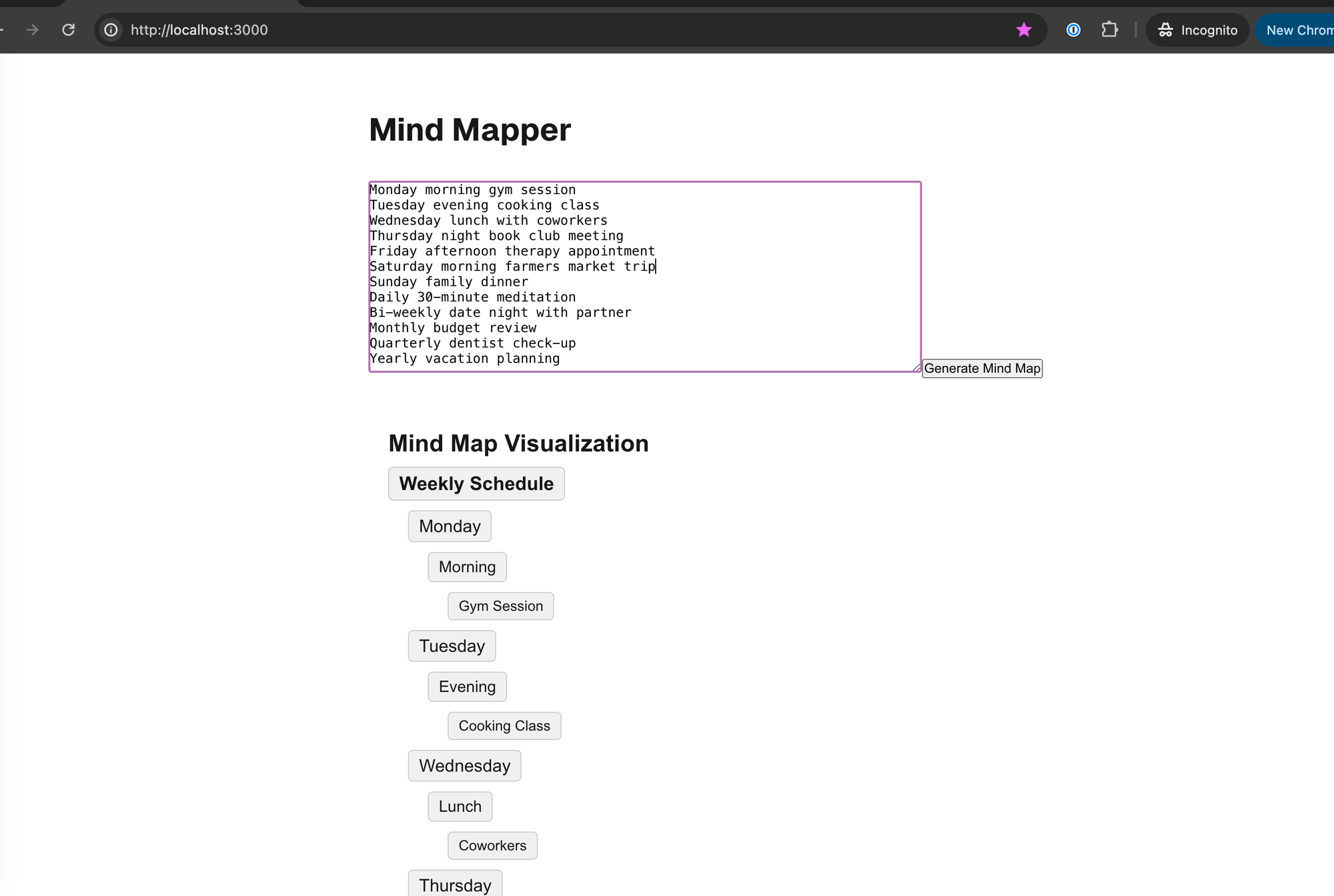The image size is (1334, 896).
Task: Click the New Chrome available button
Action: (1297, 30)
